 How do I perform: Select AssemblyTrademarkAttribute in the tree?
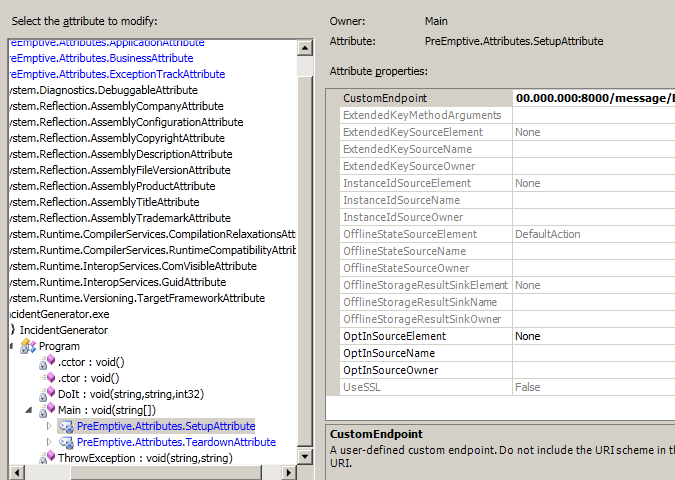120,218
